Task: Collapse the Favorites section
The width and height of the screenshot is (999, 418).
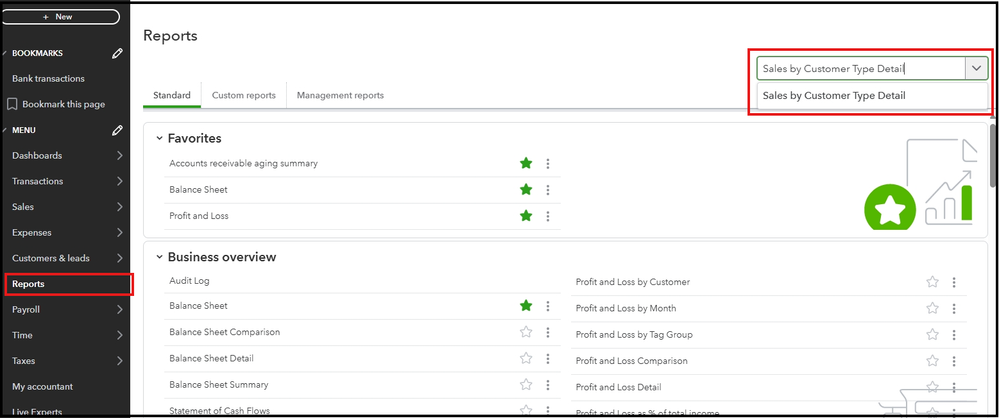Action: [158, 139]
